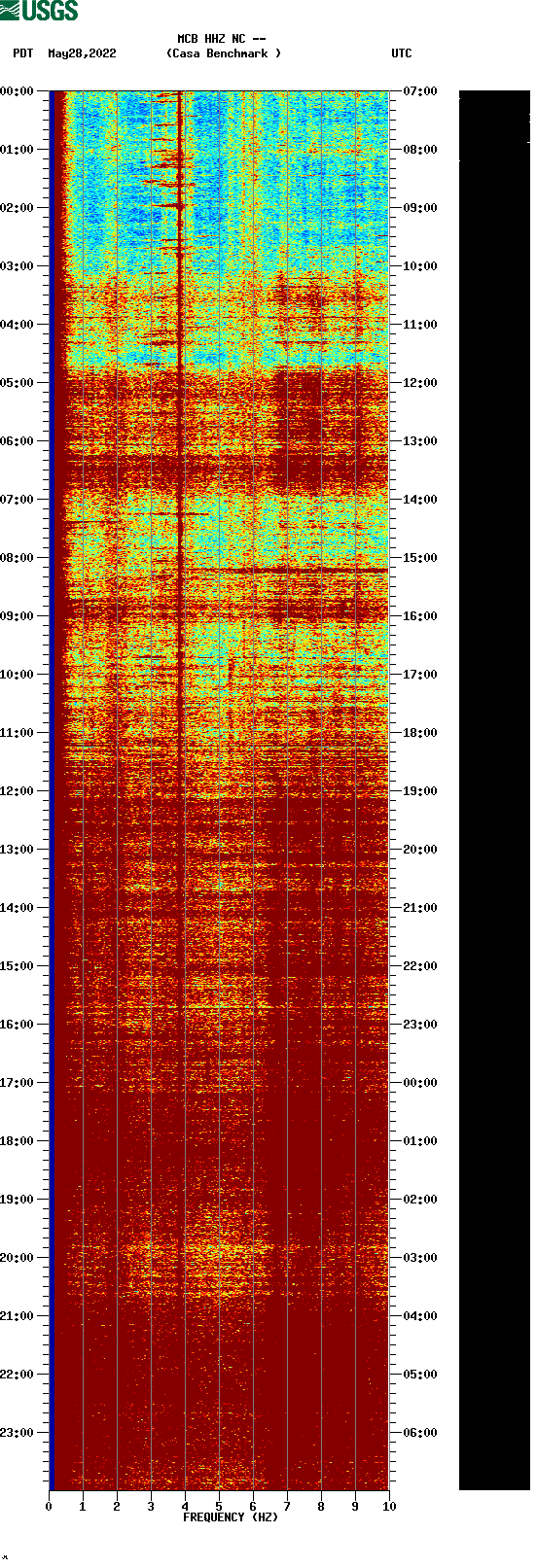Click the '(Casa Benchmark )' station name

[224, 53]
